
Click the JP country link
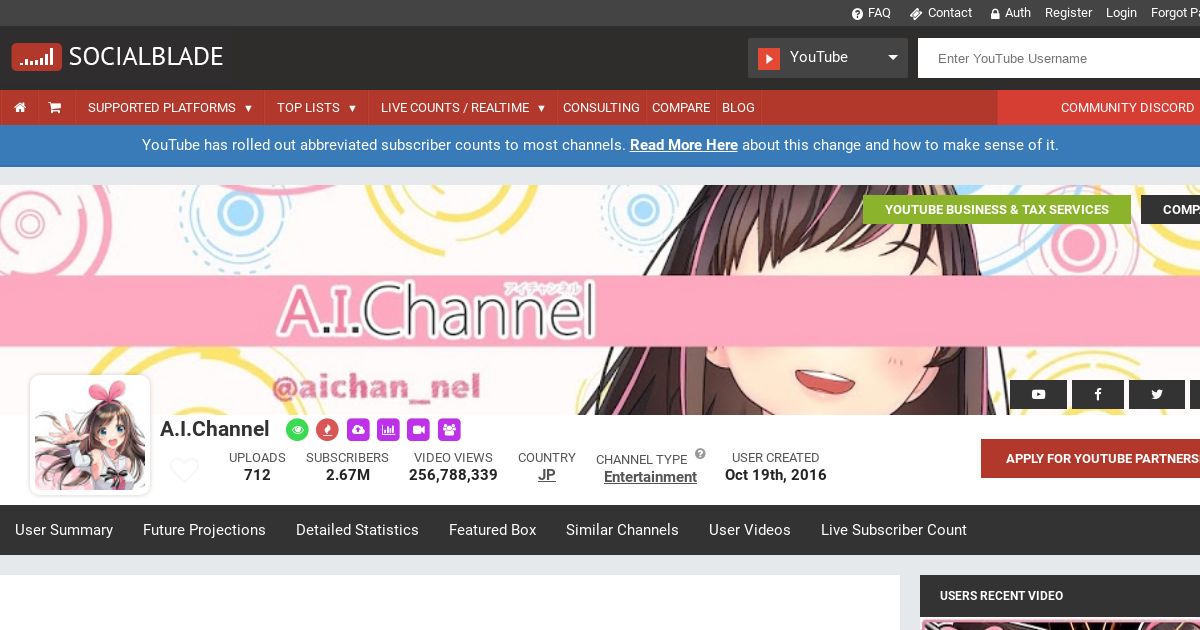coord(547,475)
